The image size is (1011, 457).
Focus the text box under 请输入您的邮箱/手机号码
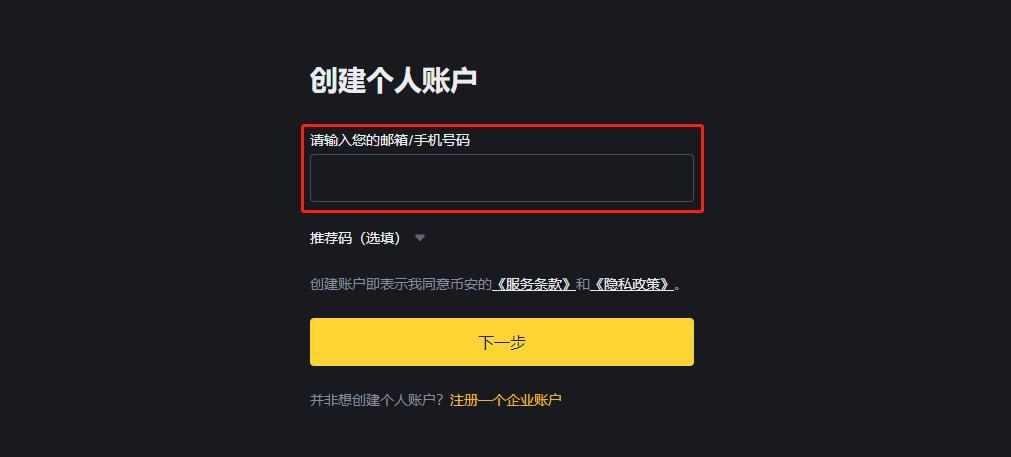(502, 178)
